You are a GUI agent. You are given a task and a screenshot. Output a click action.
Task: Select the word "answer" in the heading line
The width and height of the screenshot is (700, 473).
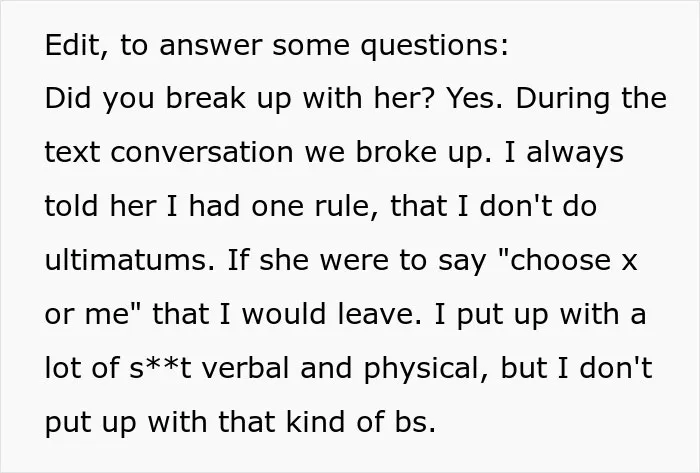point(211,46)
